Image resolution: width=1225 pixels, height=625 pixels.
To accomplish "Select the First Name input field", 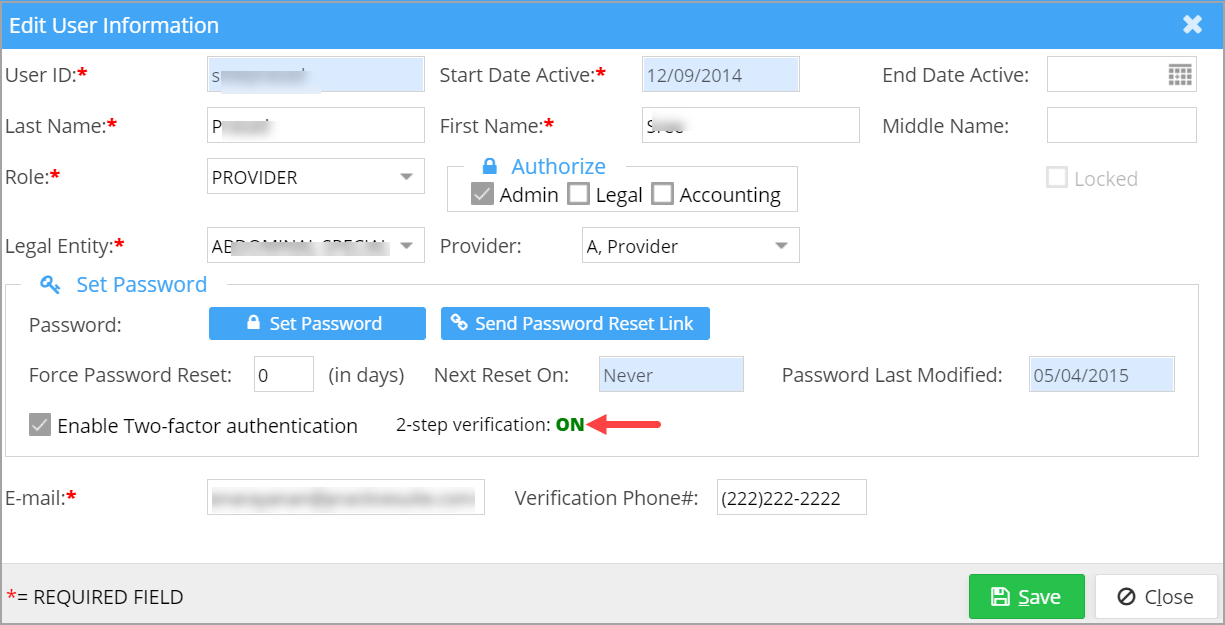I will [x=750, y=126].
